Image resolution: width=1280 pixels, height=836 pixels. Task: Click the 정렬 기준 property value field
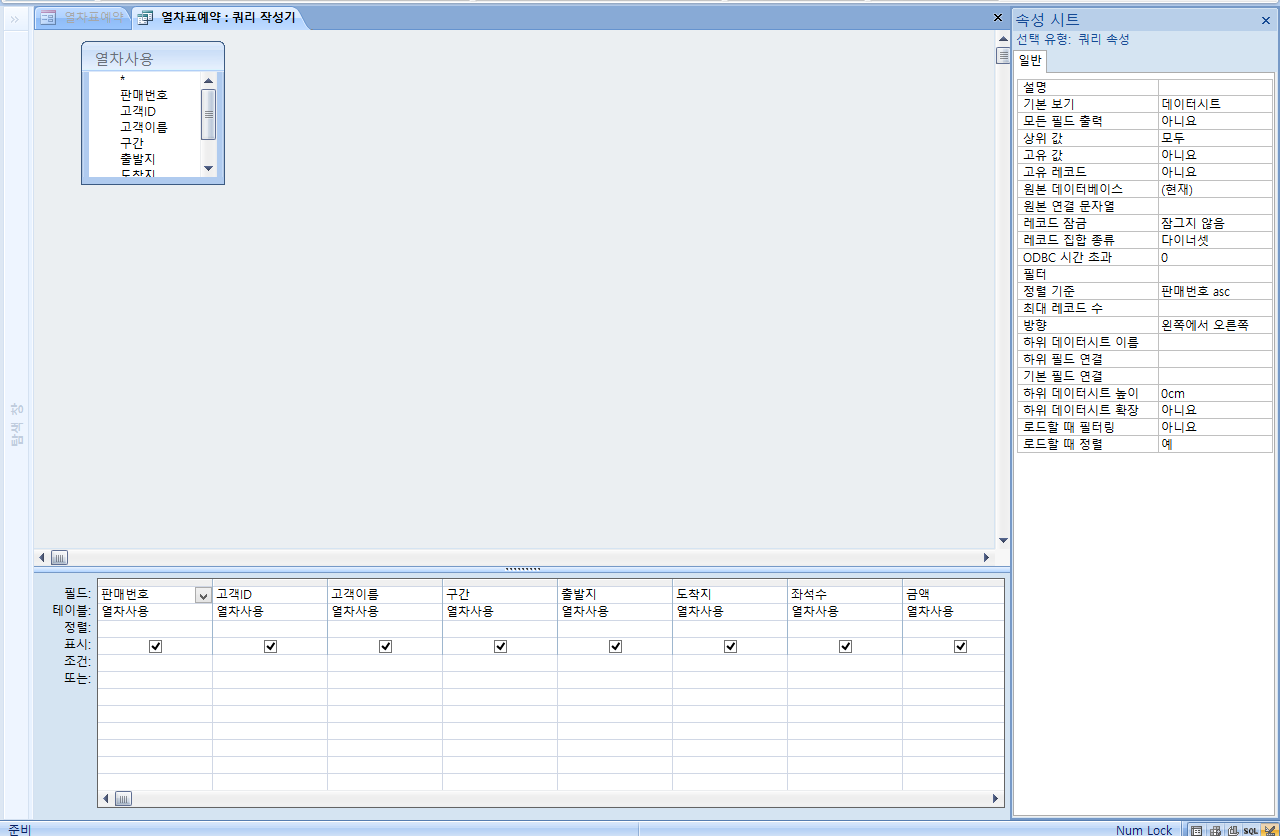(1214, 291)
